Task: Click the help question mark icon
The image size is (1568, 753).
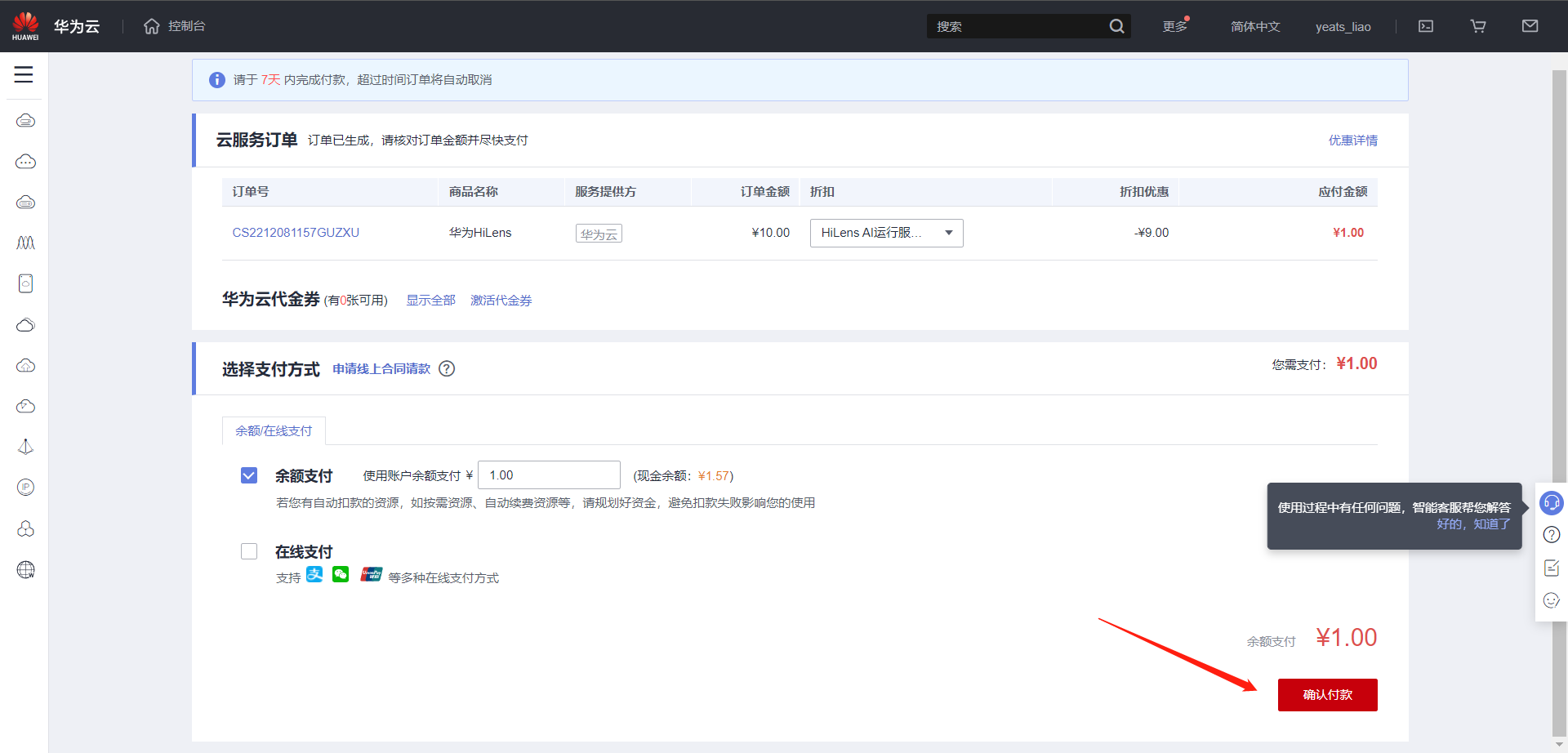Action: point(1552,535)
